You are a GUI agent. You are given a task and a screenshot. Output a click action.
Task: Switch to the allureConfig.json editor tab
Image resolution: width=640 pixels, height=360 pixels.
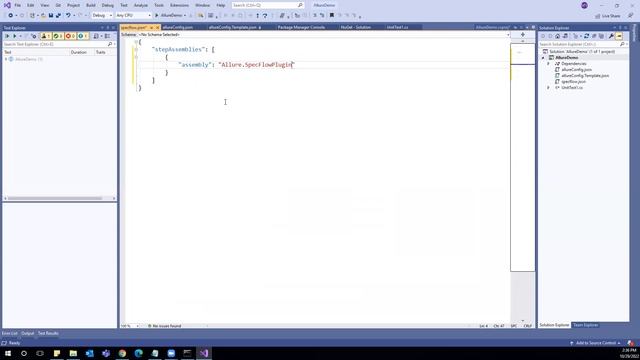[x=178, y=27]
